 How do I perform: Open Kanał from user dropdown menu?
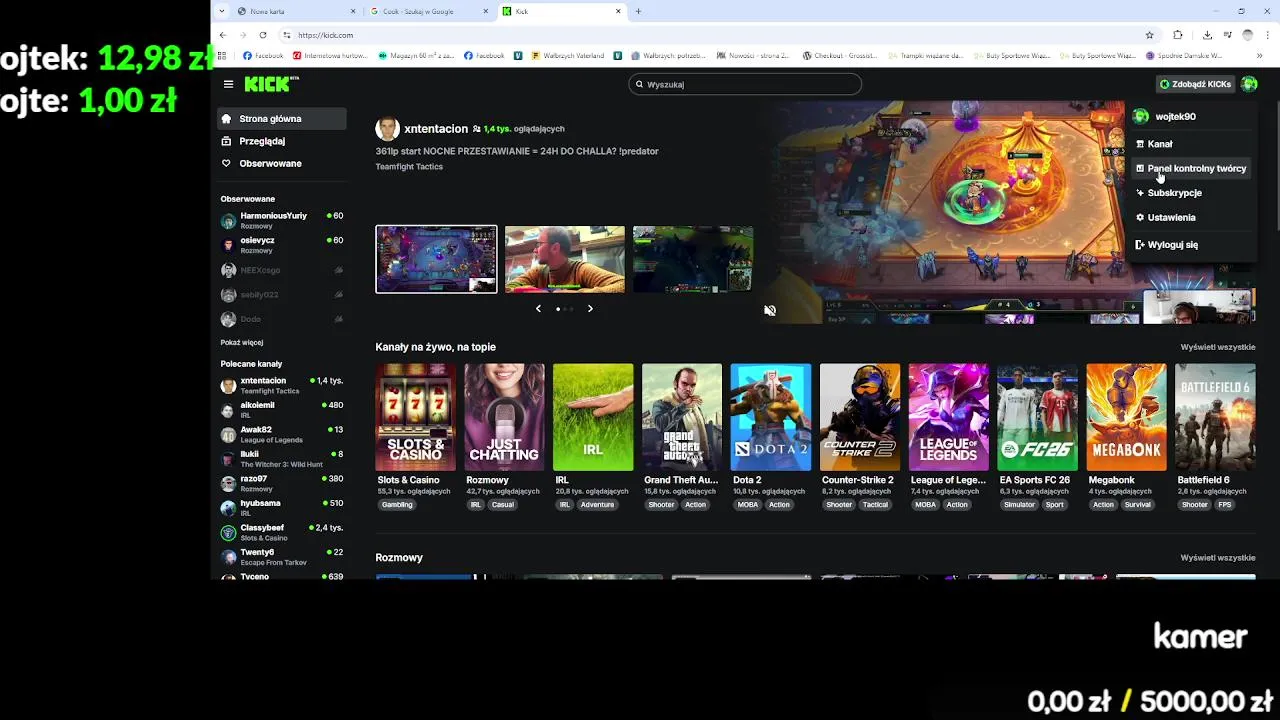(1191, 144)
